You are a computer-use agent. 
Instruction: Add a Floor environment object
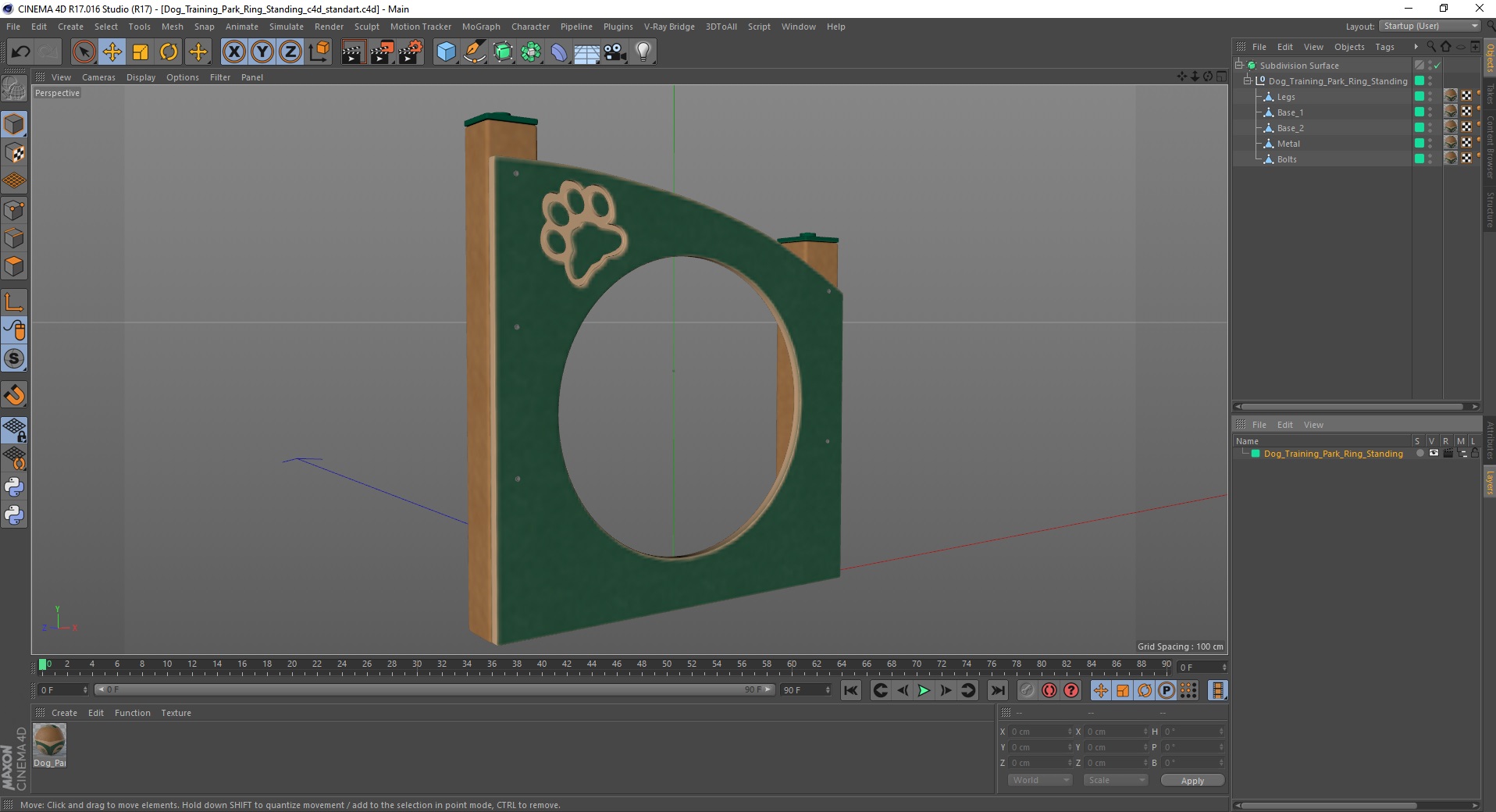pyautogui.click(x=587, y=52)
